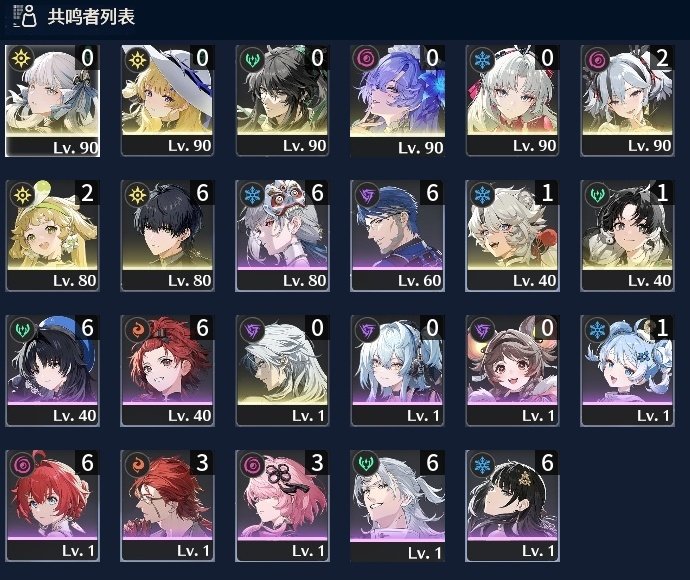Click the sequence number 2 on the silver twin-tail card

(x=662, y=58)
